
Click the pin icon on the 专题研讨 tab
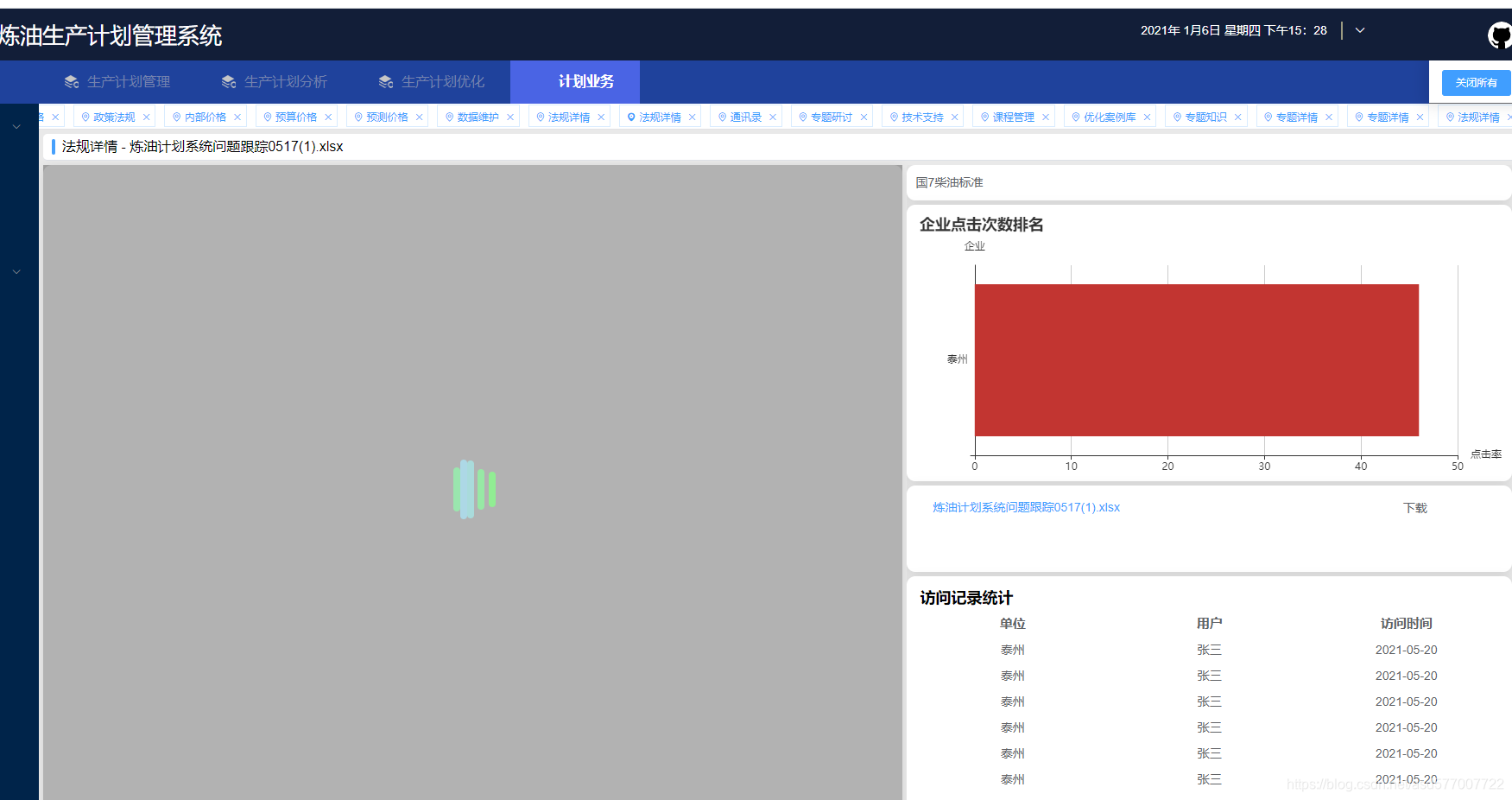[x=803, y=117]
